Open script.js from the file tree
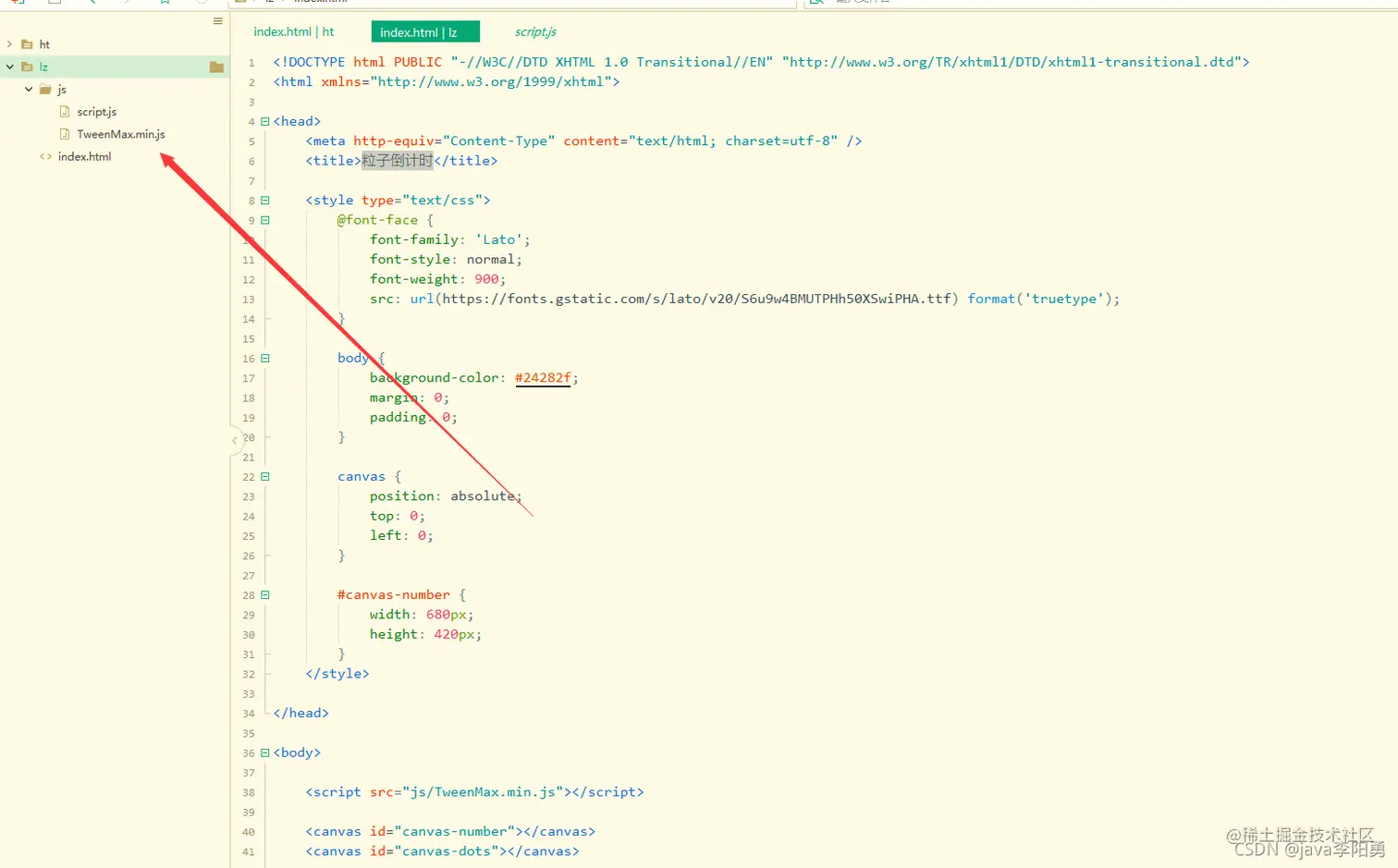1398x868 pixels. coord(97,112)
